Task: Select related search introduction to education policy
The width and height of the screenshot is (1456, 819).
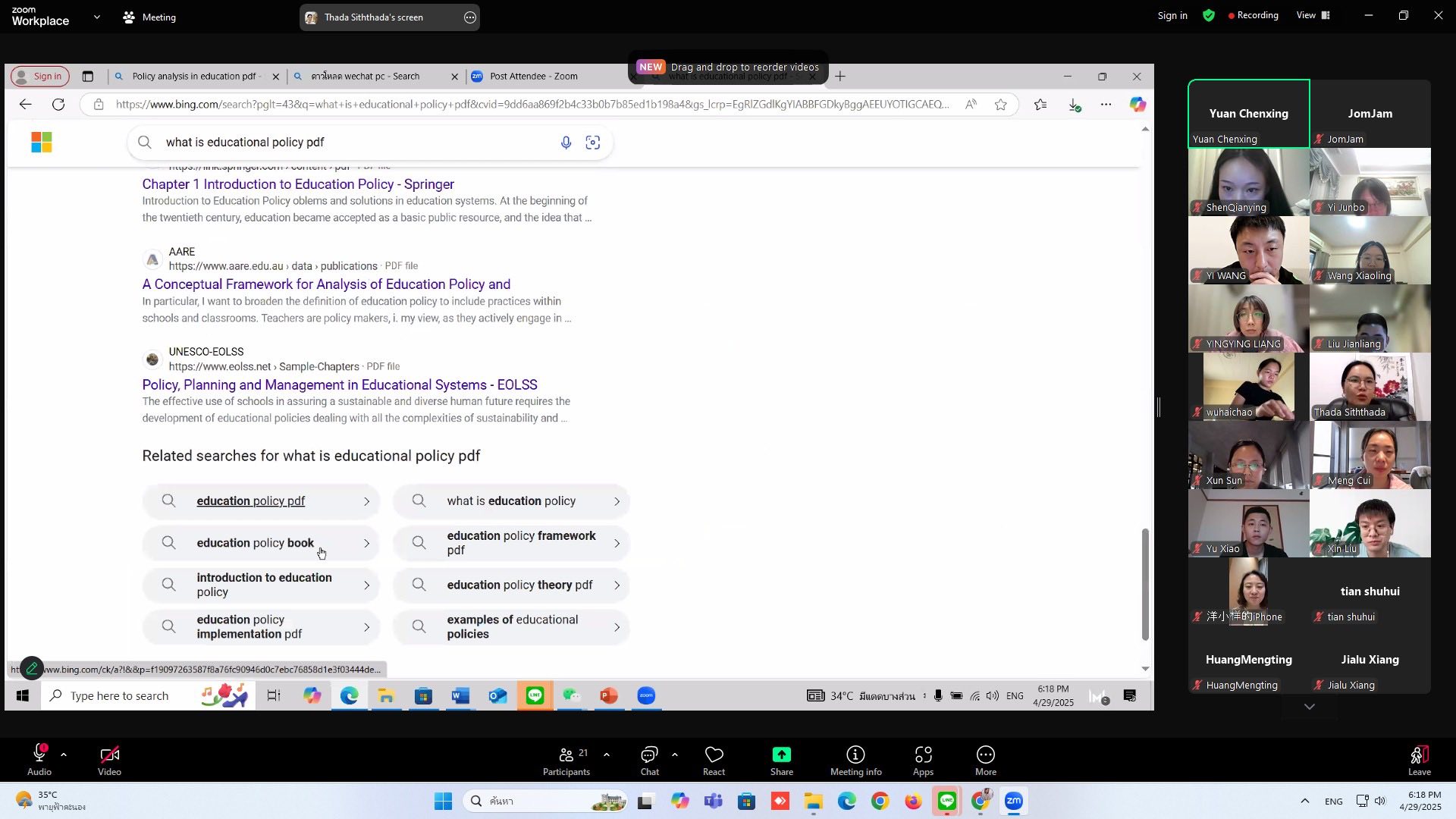Action: [262, 585]
